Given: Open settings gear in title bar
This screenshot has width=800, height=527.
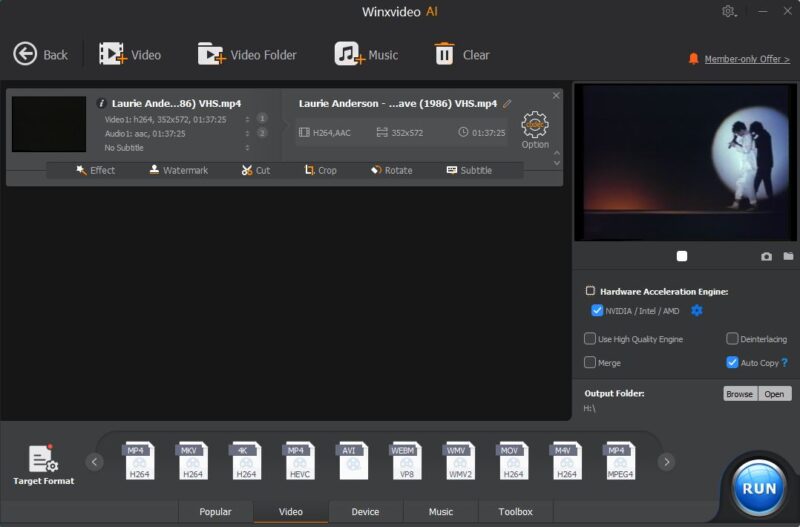Looking at the screenshot, I should pos(729,11).
